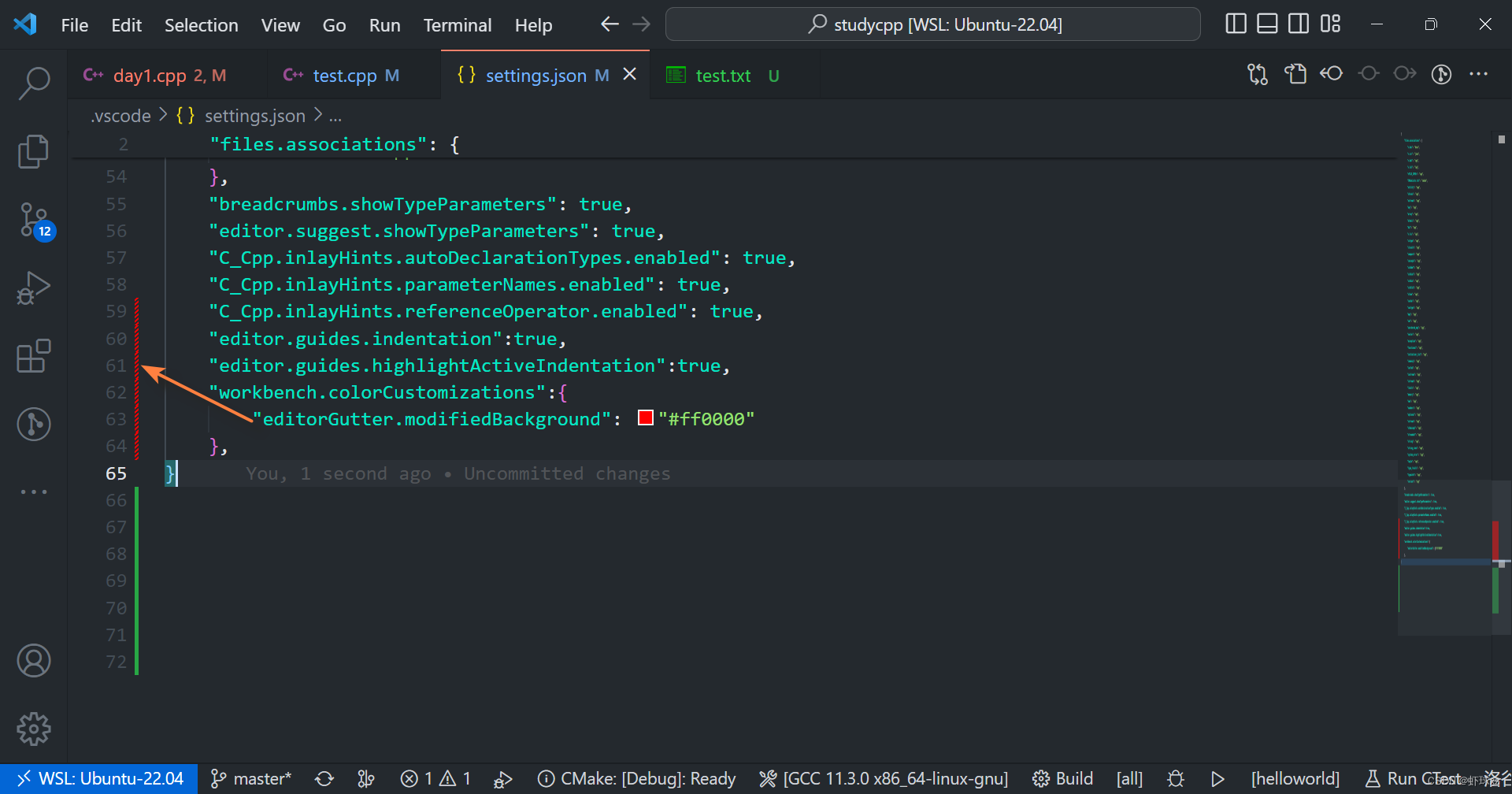Click the CMake launch play icon
This screenshot has width=1512, height=794.
click(1217, 778)
